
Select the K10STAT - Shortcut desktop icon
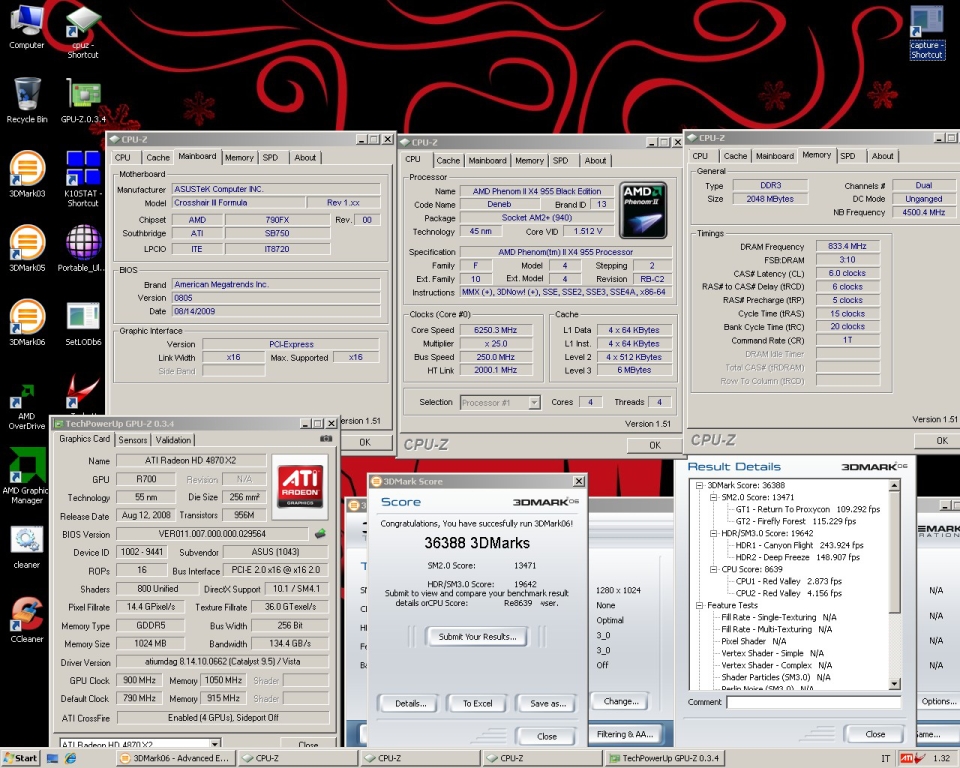pos(83,179)
